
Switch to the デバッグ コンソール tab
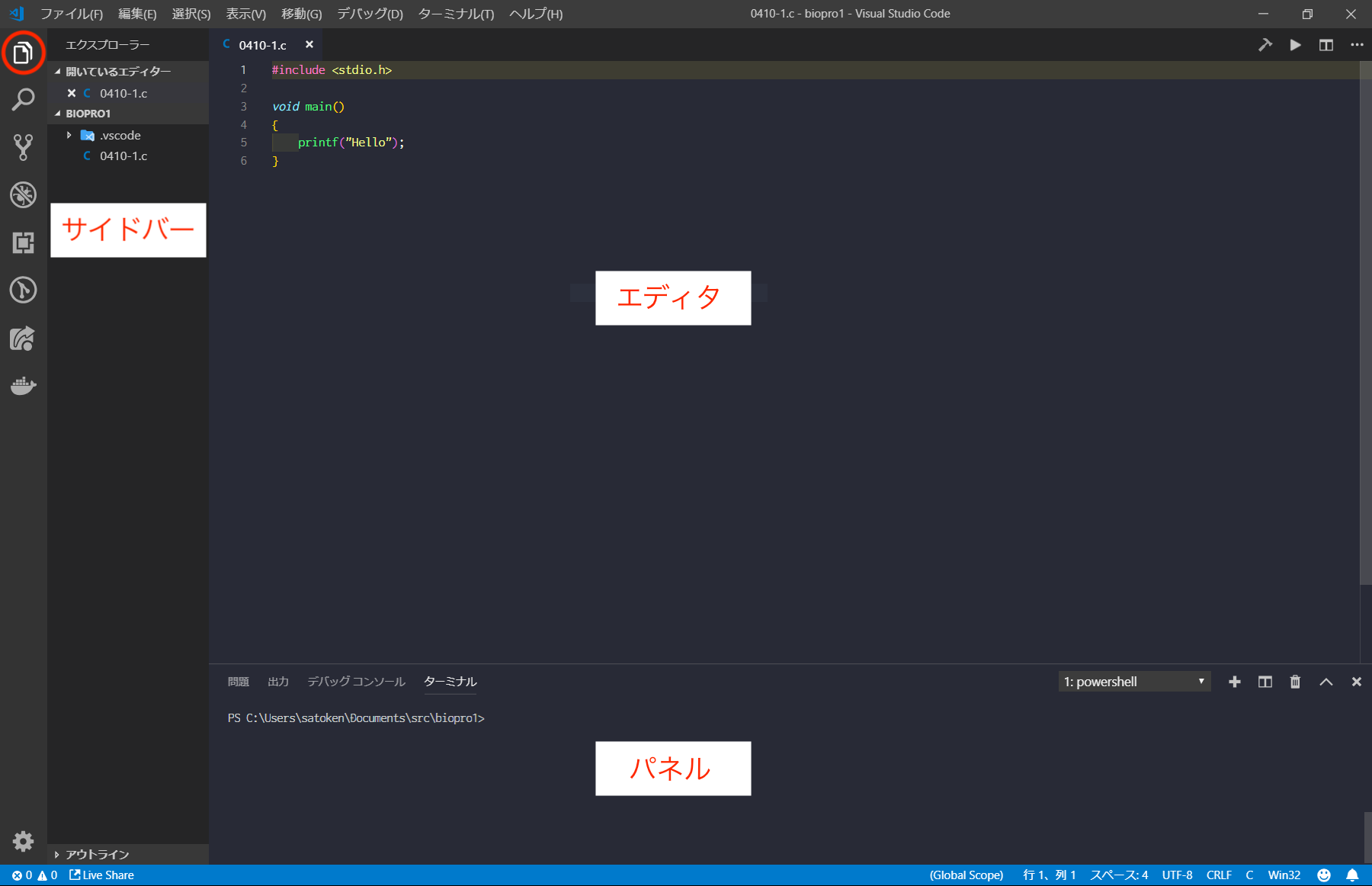tap(356, 682)
